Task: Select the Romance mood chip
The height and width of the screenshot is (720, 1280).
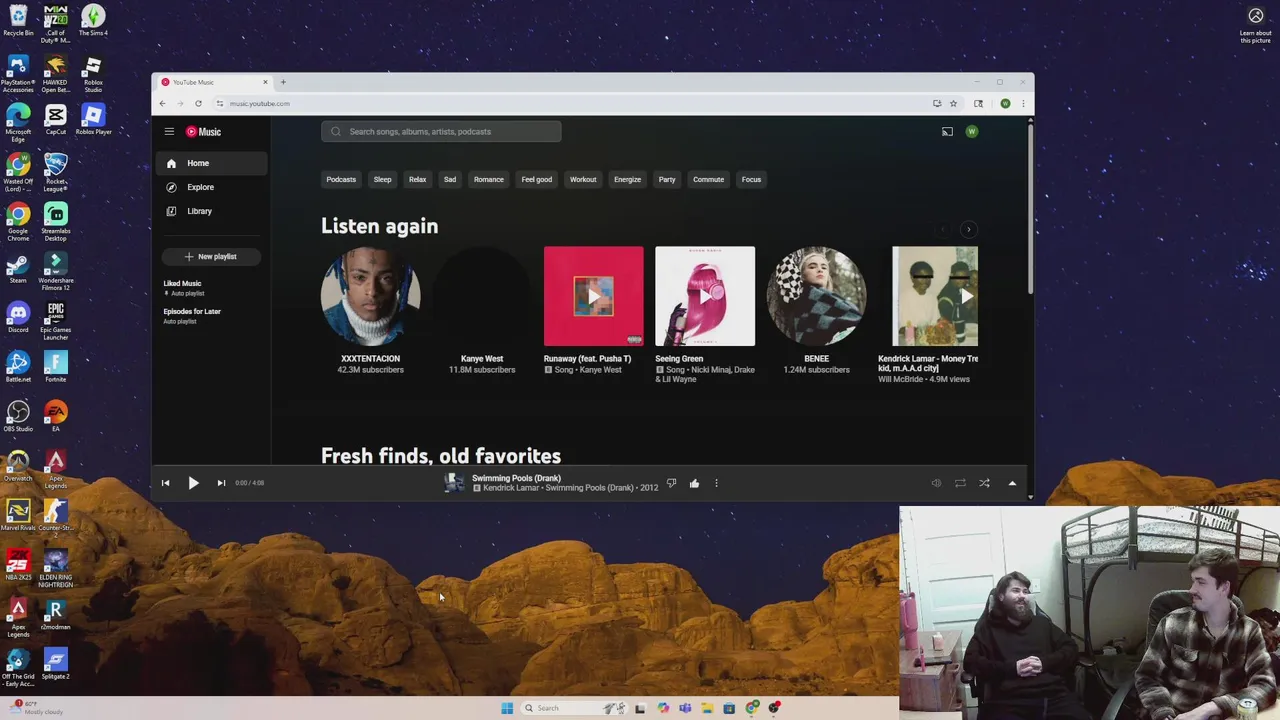Action: tap(489, 180)
